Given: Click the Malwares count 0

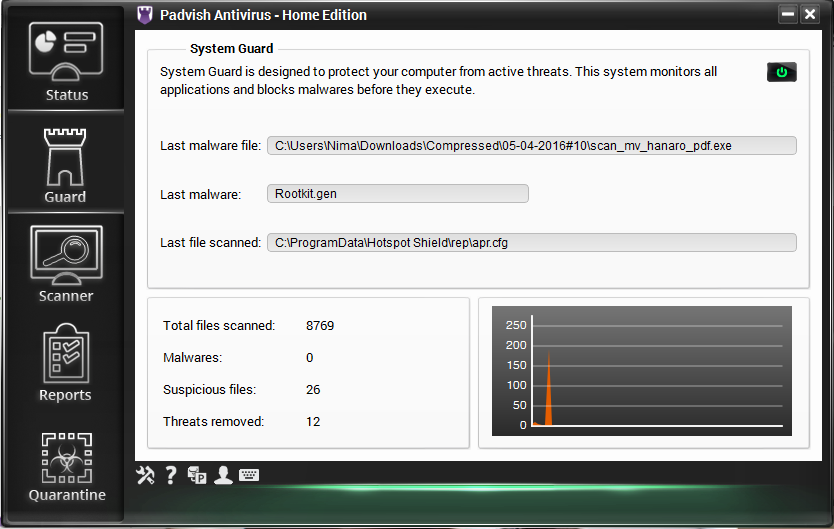Looking at the screenshot, I should click(310, 358).
